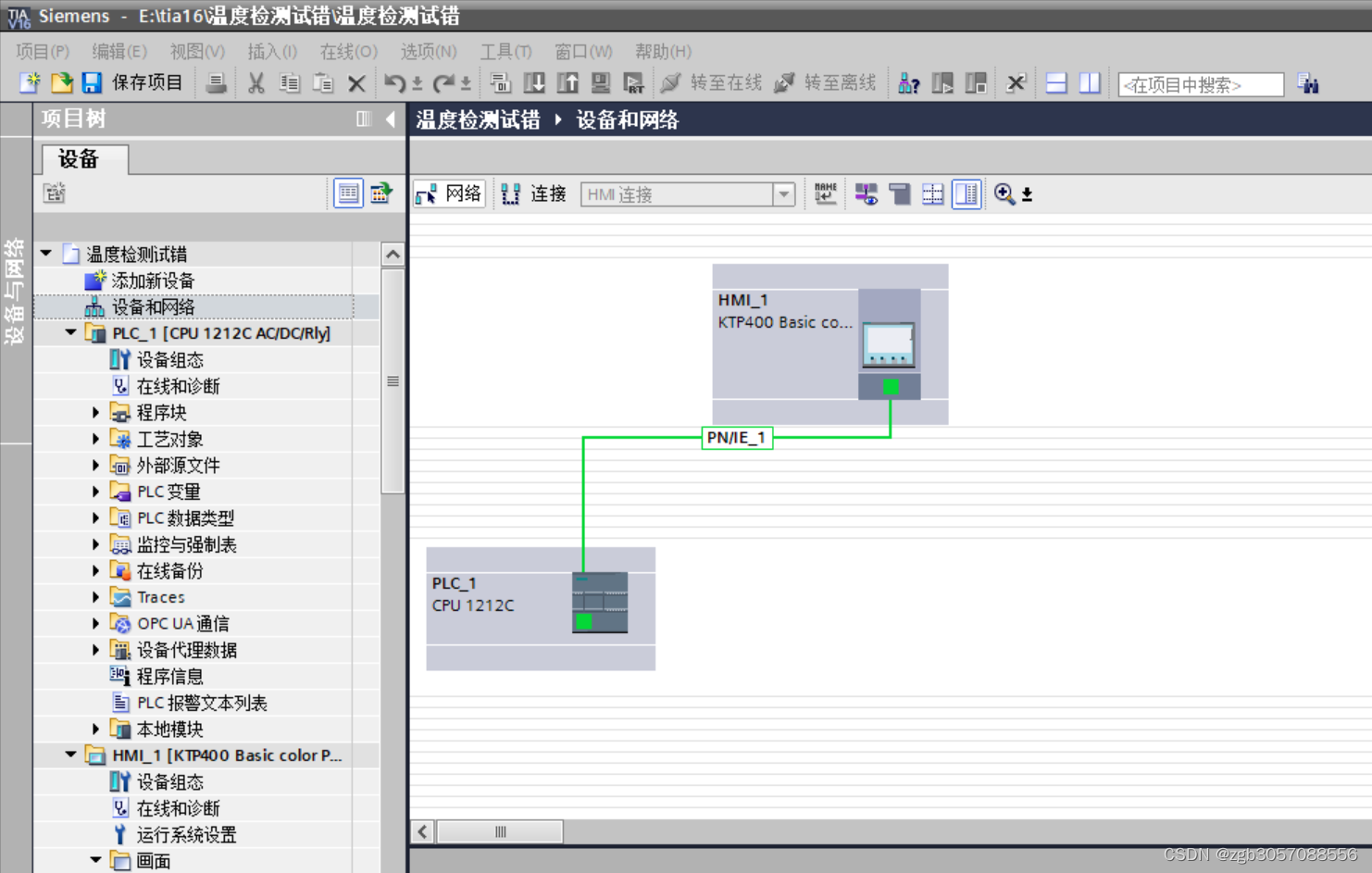
Task: Click the accessible devices icon
Action: tap(909, 83)
